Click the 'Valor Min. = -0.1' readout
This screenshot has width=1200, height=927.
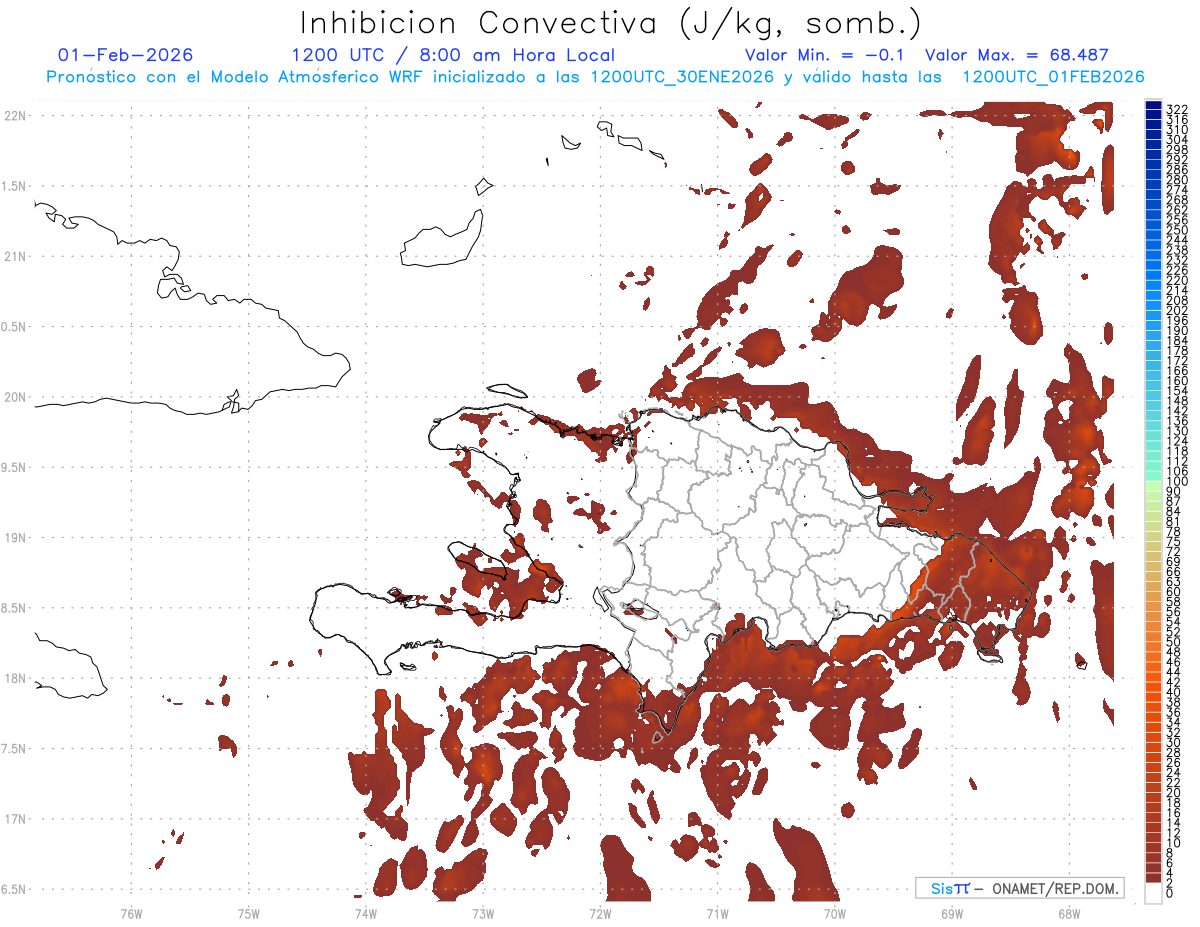(825, 55)
